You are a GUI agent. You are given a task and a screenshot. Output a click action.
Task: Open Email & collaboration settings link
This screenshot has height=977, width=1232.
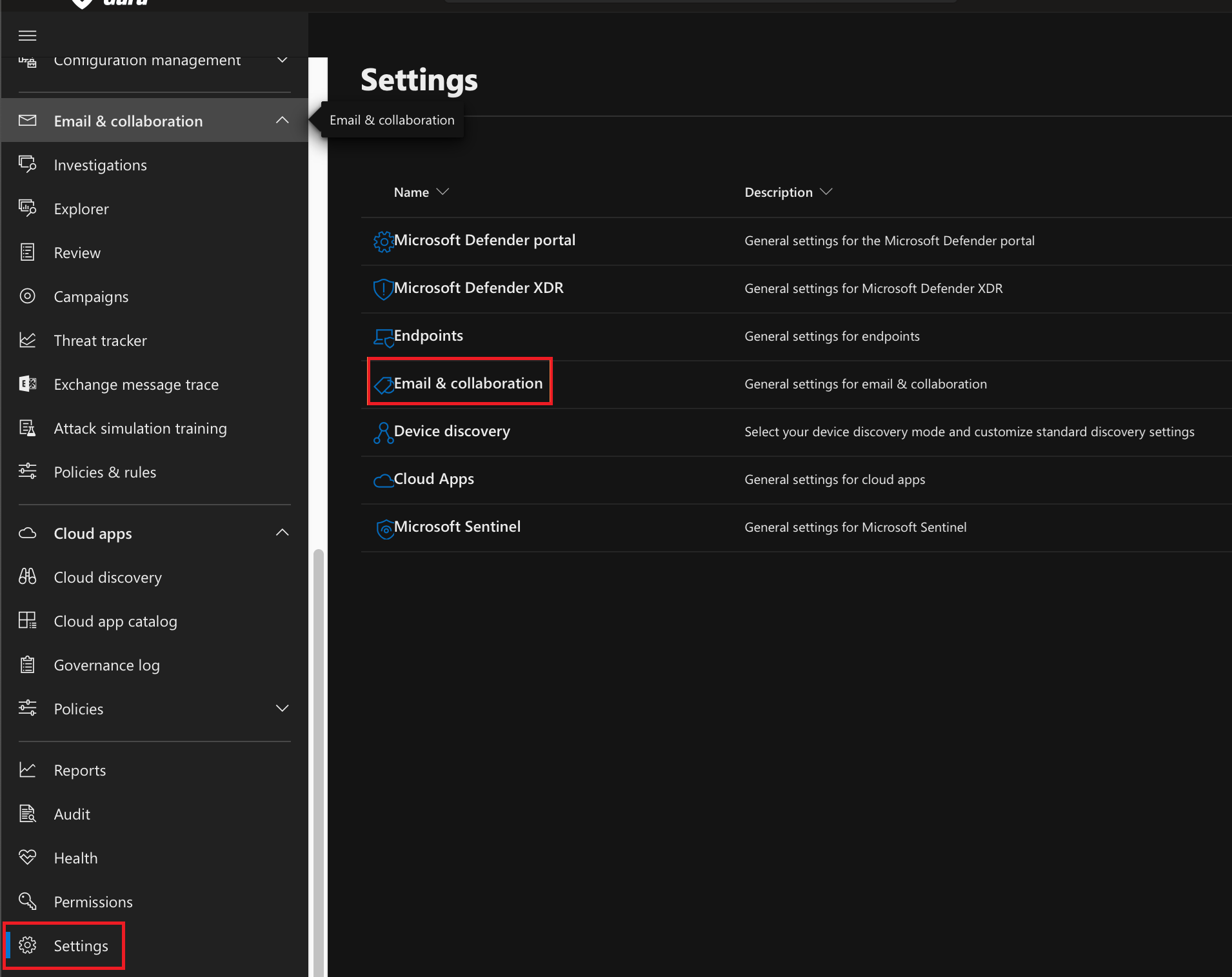tap(468, 383)
